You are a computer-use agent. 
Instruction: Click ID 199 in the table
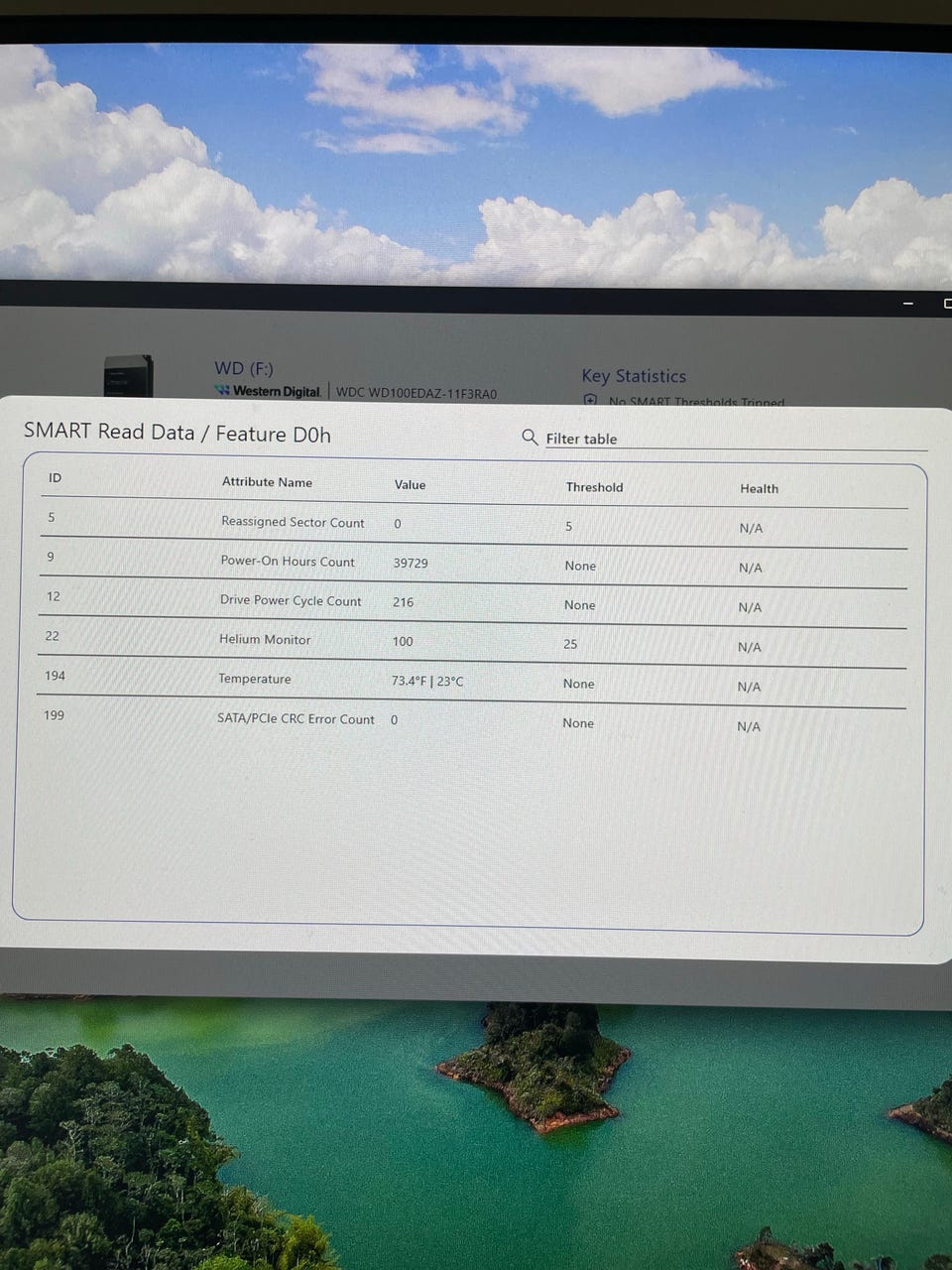click(54, 715)
